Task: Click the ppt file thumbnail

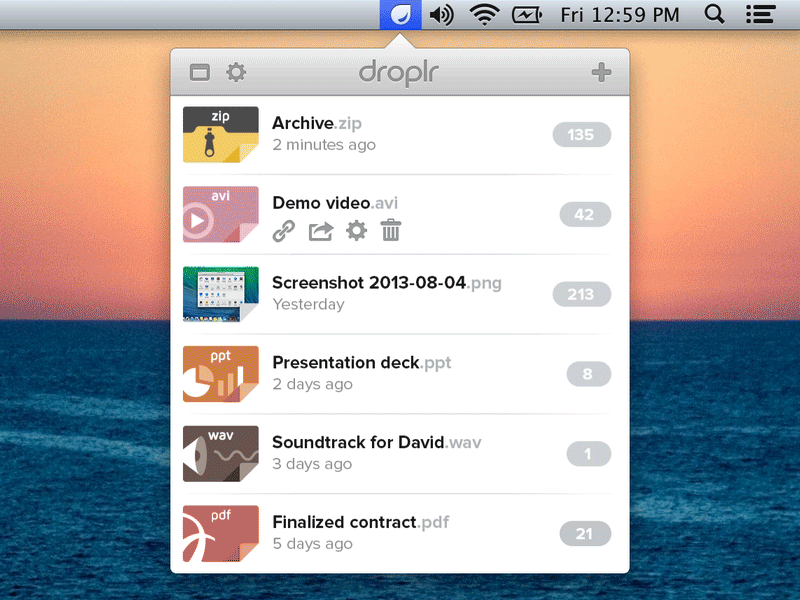Action: (221, 374)
